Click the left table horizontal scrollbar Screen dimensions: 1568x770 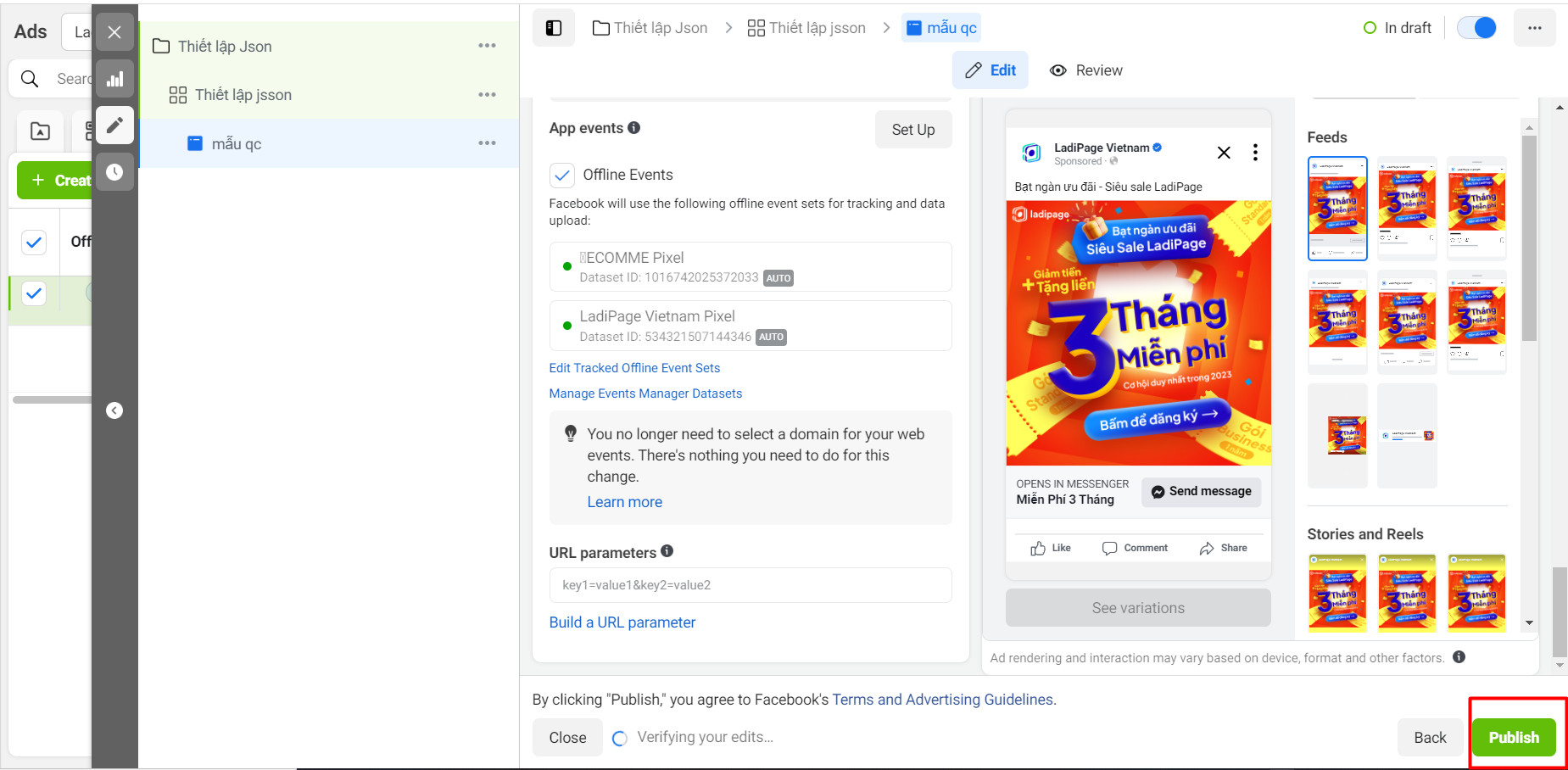[52, 399]
